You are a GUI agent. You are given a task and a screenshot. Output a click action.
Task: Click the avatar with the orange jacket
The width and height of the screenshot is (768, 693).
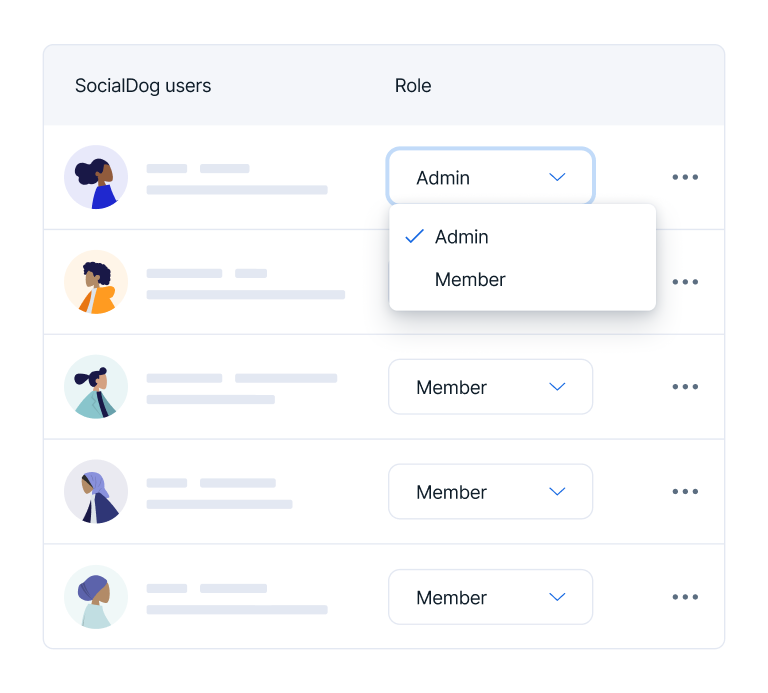coord(96,282)
